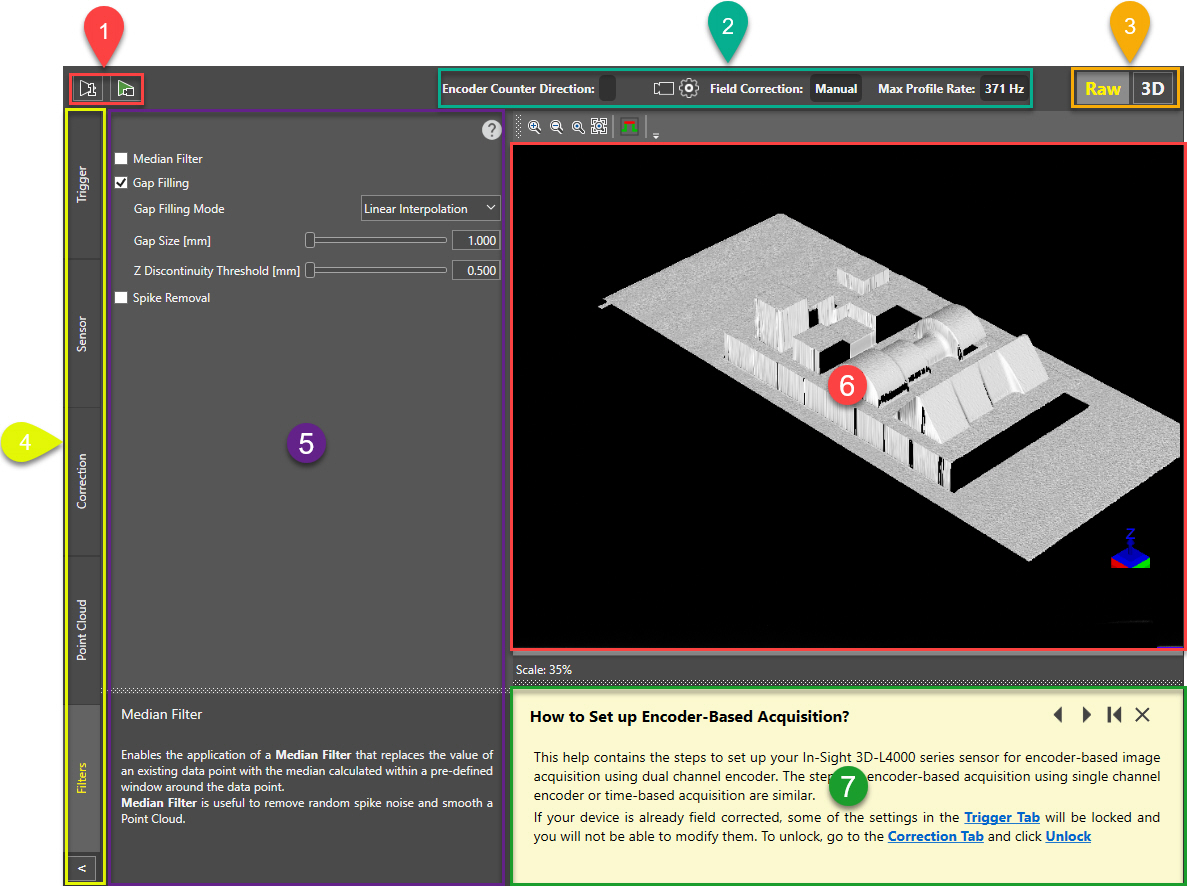Enable the Spike Removal checkbox
This screenshot has width=1187, height=886.
tap(121, 298)
